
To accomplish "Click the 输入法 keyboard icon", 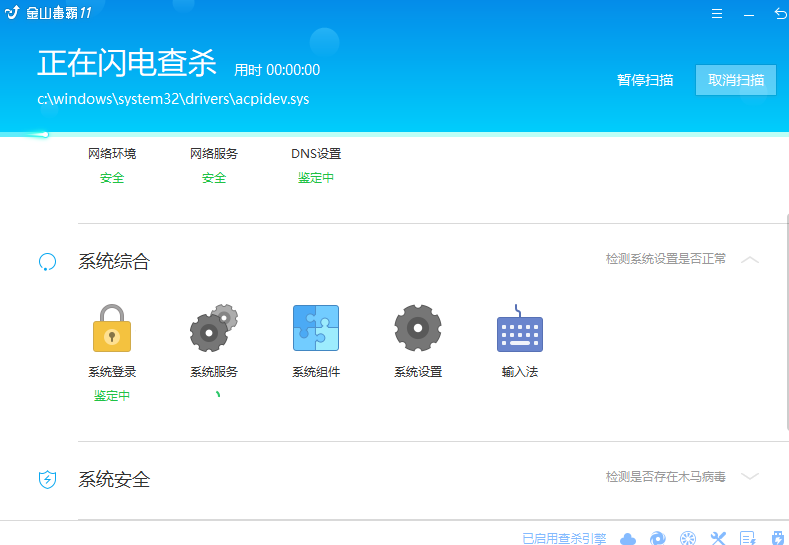I will (x=520, y=331).
